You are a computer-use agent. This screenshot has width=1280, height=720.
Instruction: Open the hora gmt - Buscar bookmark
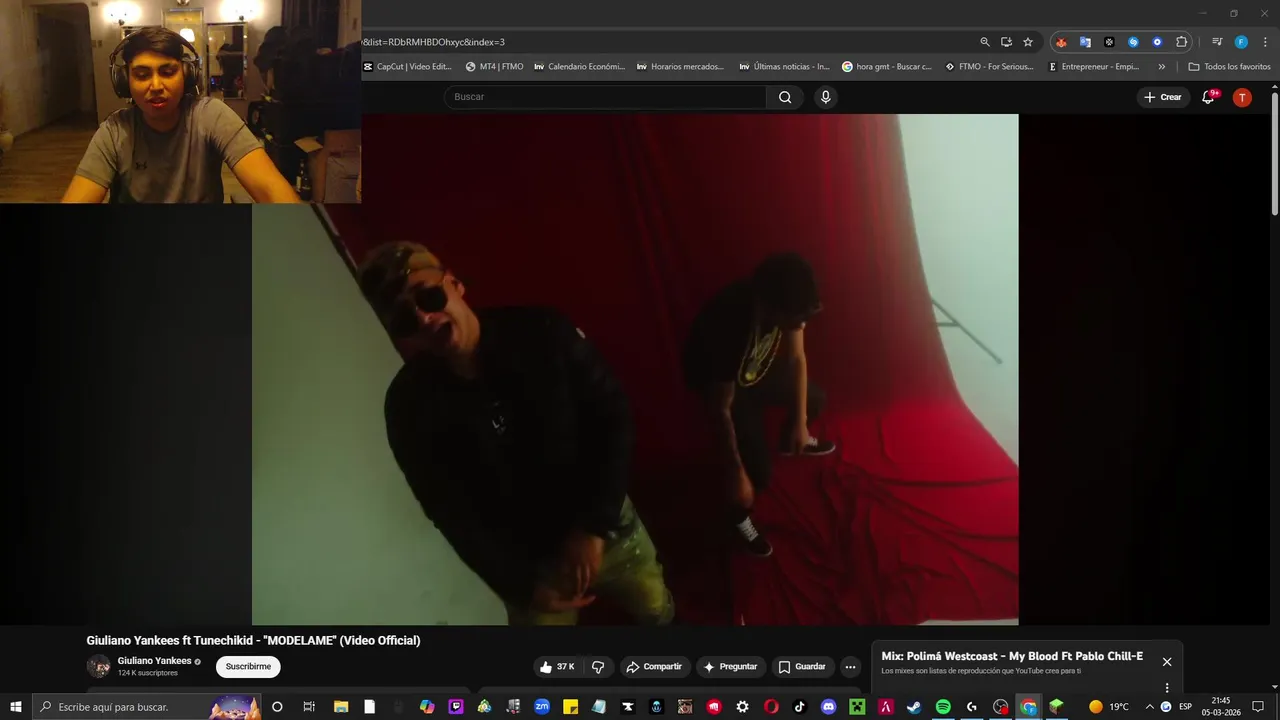pyautogui.click(x=887, y=67)
